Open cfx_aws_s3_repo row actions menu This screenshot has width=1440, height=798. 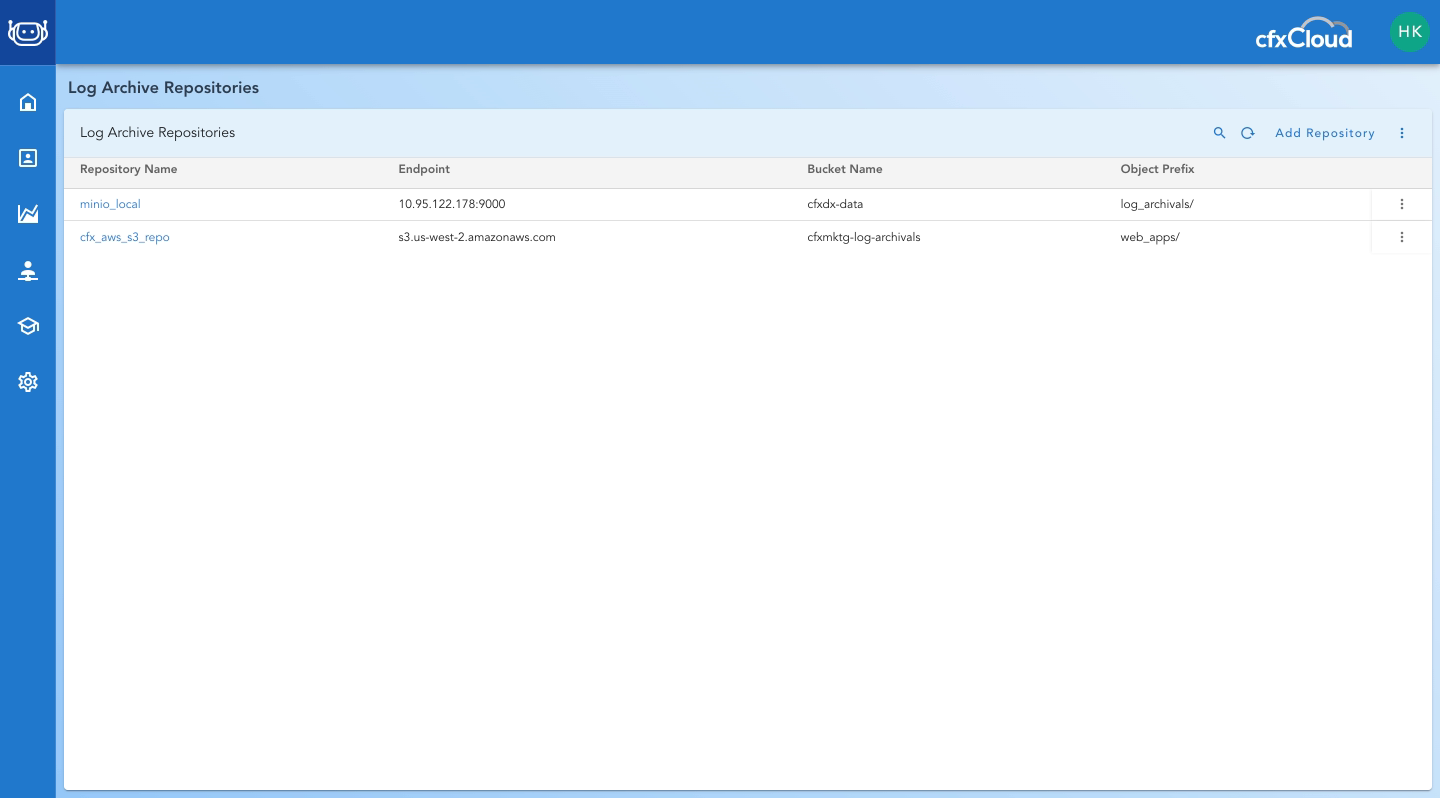point(1402,237)
